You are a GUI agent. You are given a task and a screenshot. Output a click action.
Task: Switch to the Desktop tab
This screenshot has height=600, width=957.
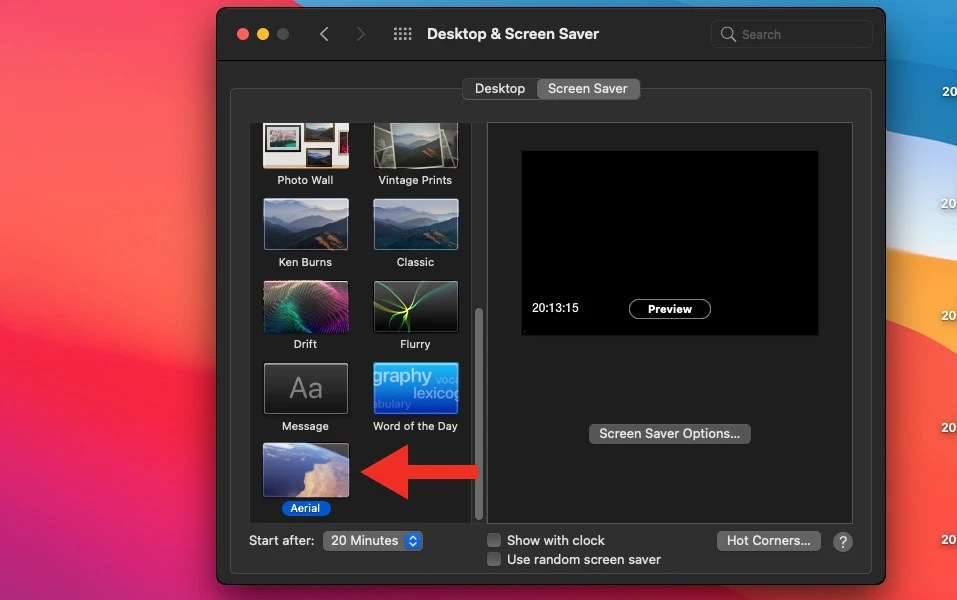pyautogui.click(x=499, y=88)
